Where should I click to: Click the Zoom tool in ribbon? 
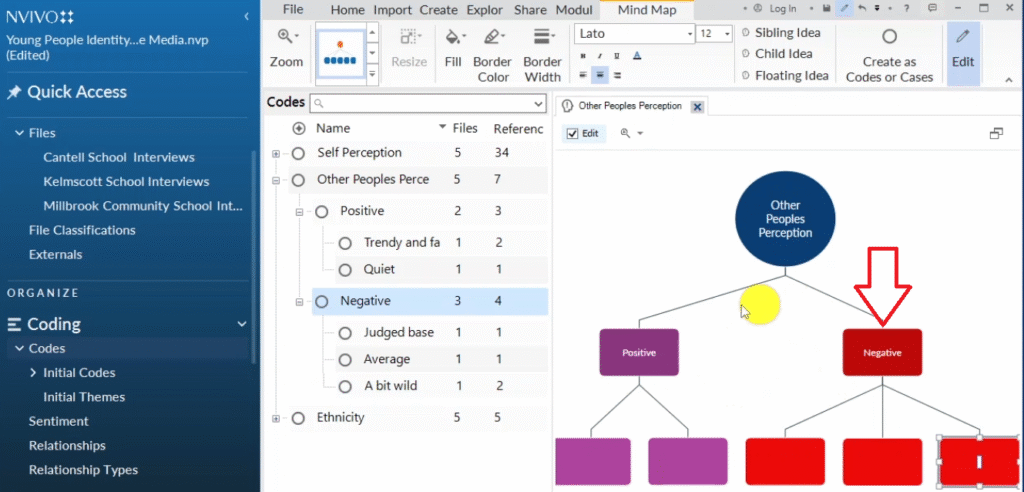286,48
